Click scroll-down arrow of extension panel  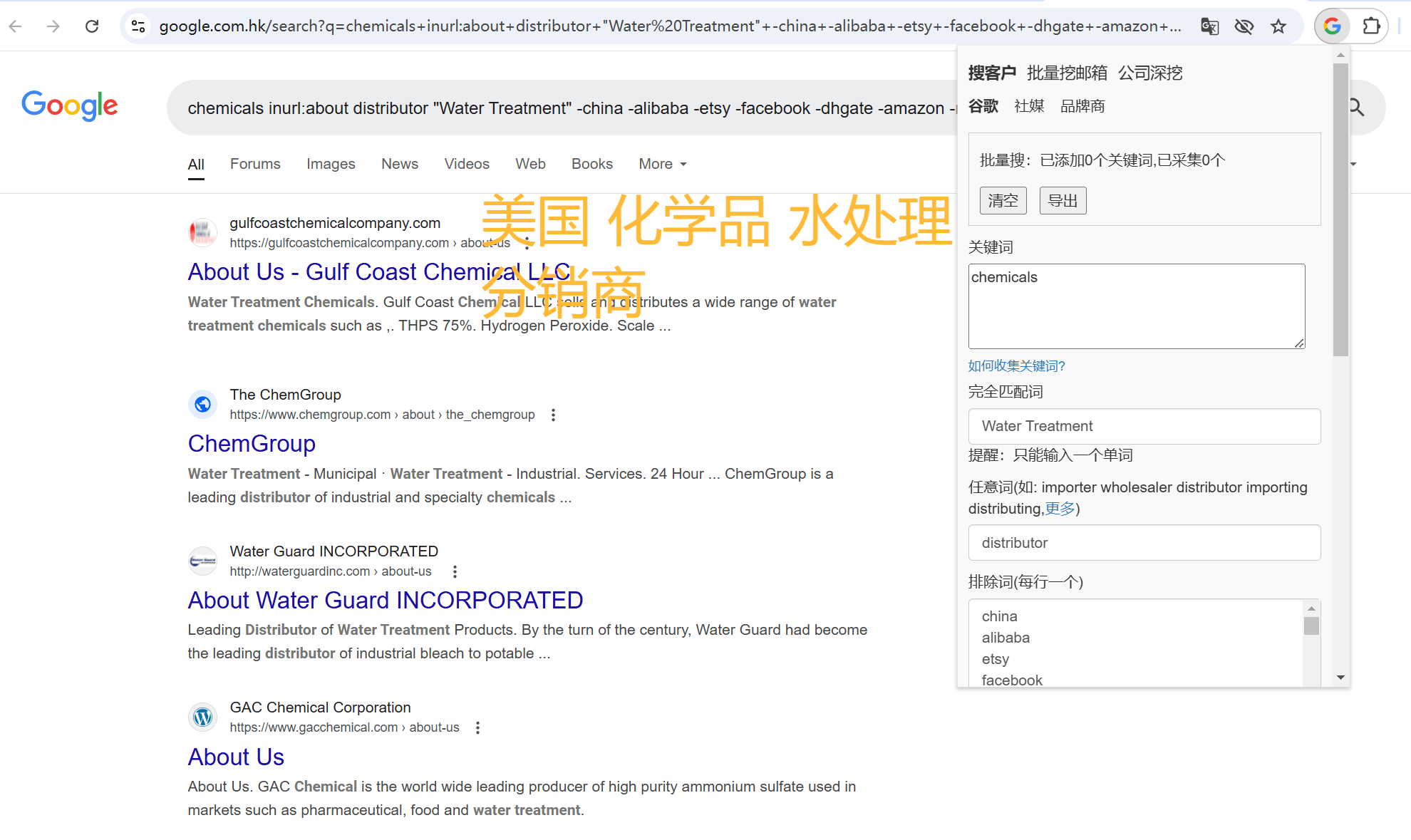1340,678
